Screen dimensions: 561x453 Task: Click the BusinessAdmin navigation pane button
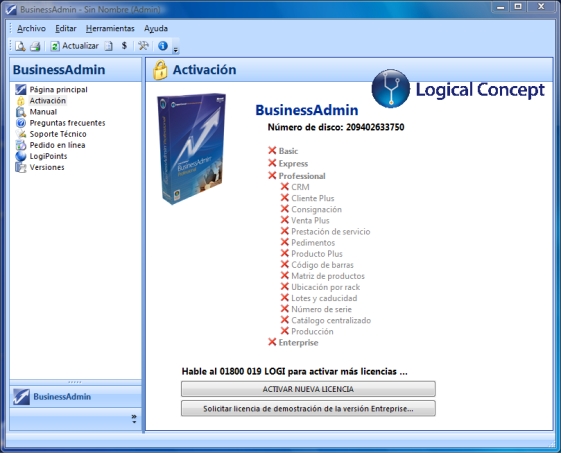pos(75,396)
